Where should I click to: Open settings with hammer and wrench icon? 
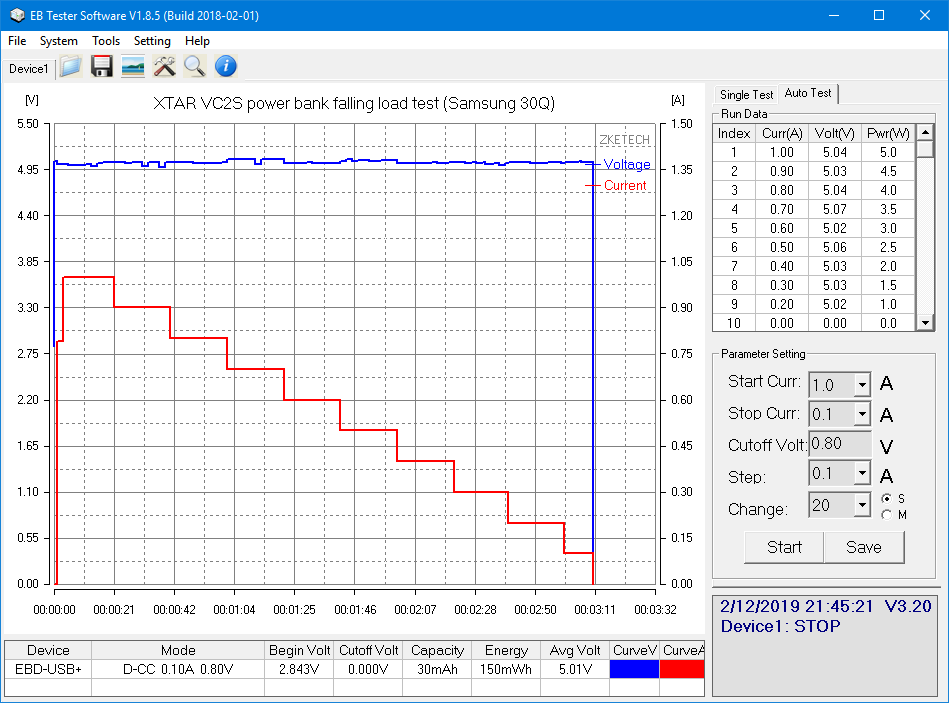164,67
